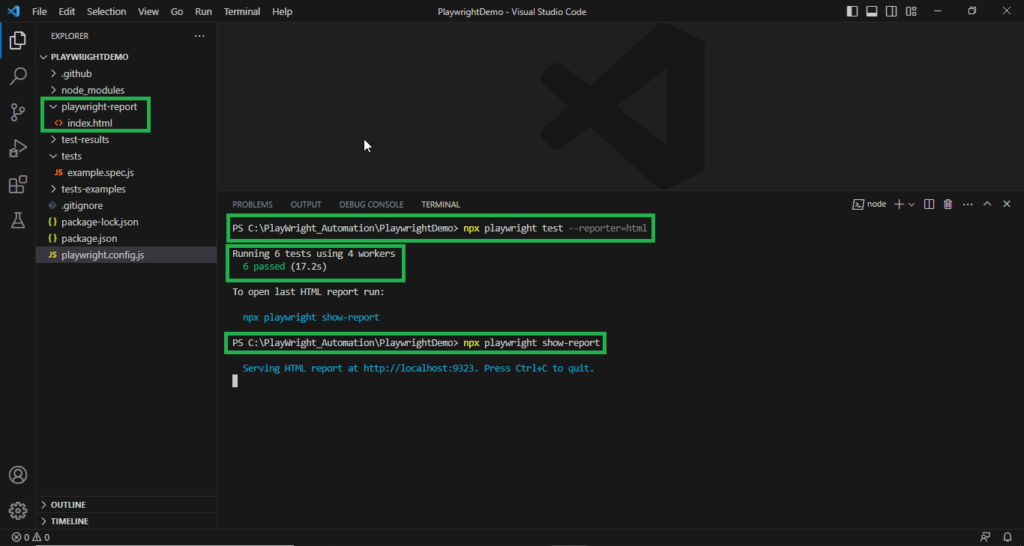Open the Extensions view
Screen dimensions: 1024x546
(x=18, y=184)
